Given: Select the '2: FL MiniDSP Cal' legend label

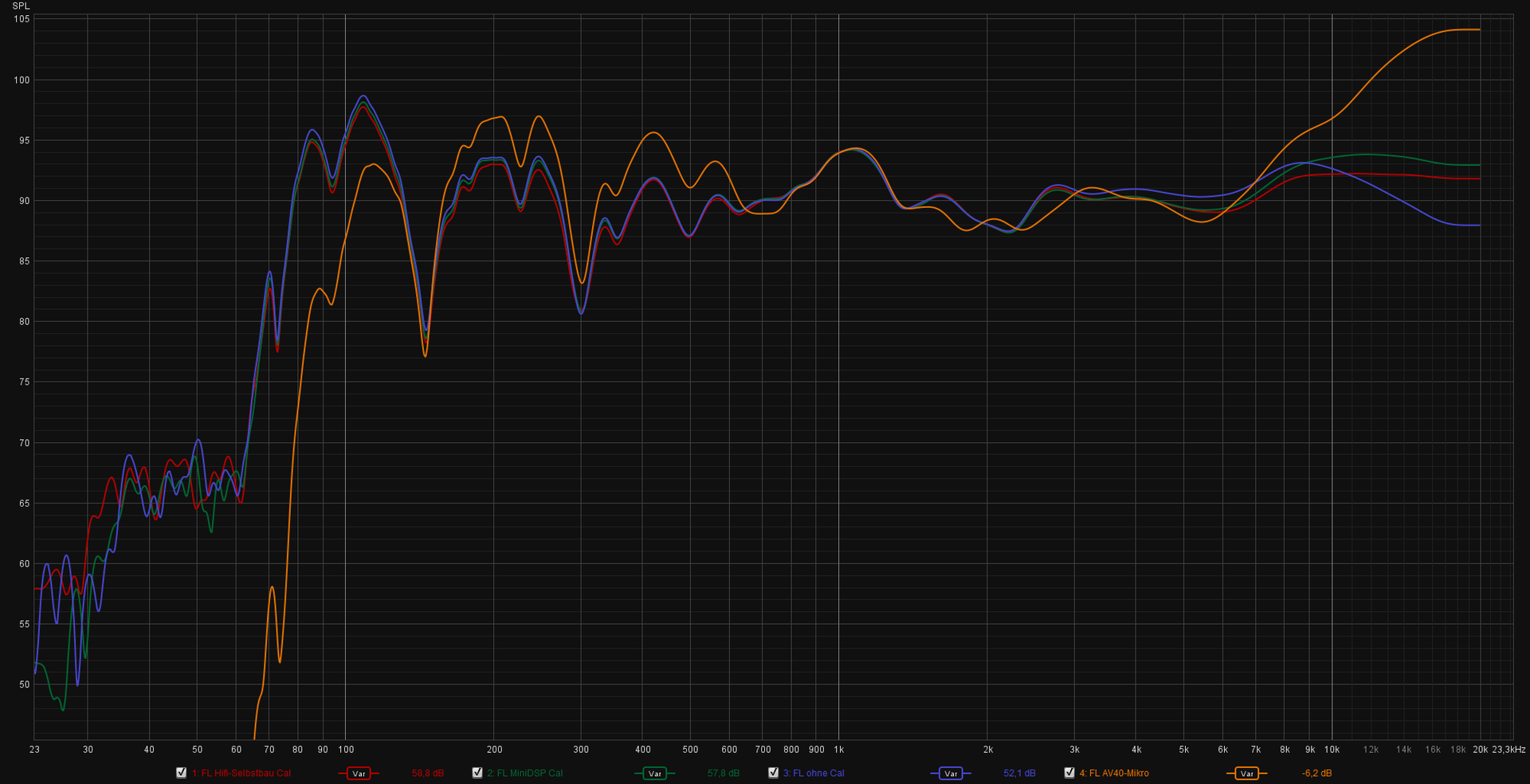Looking at the screenshot, I should click(x=525, y=774).
